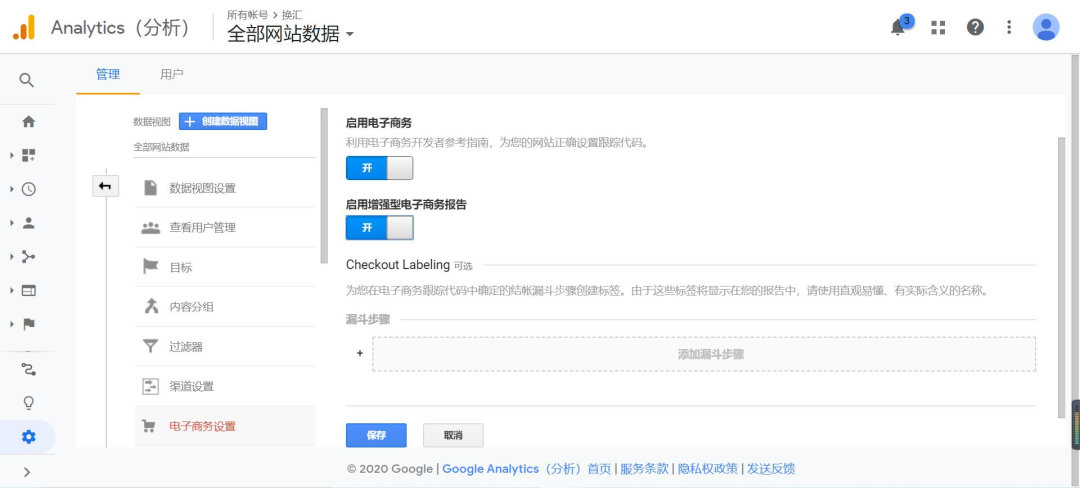
Task: Expand the Customization sidebar arrow
Action: click(x=12, y=156)
